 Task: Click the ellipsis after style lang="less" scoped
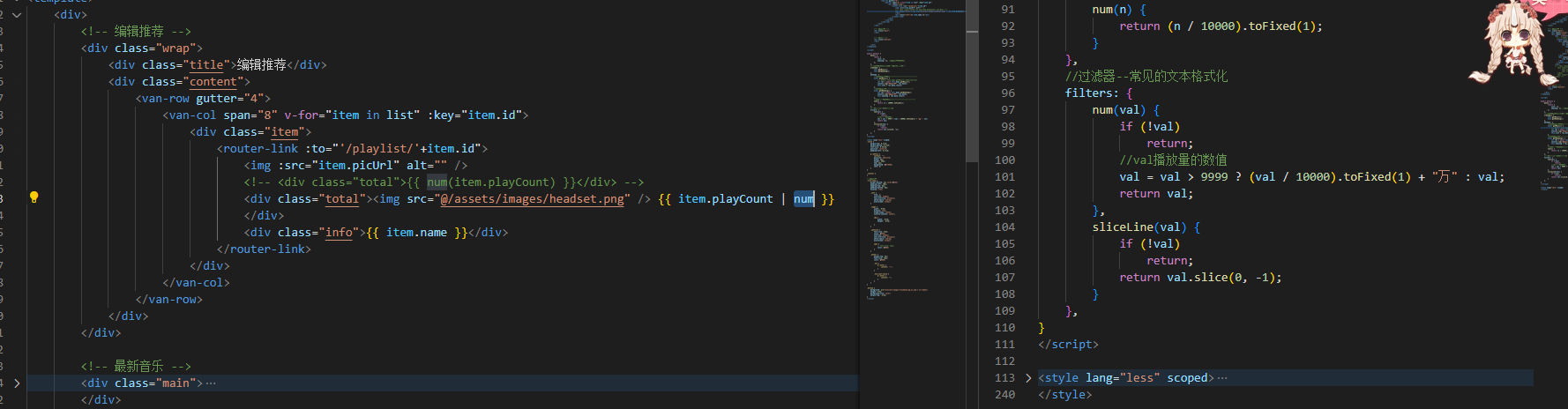1221,377
